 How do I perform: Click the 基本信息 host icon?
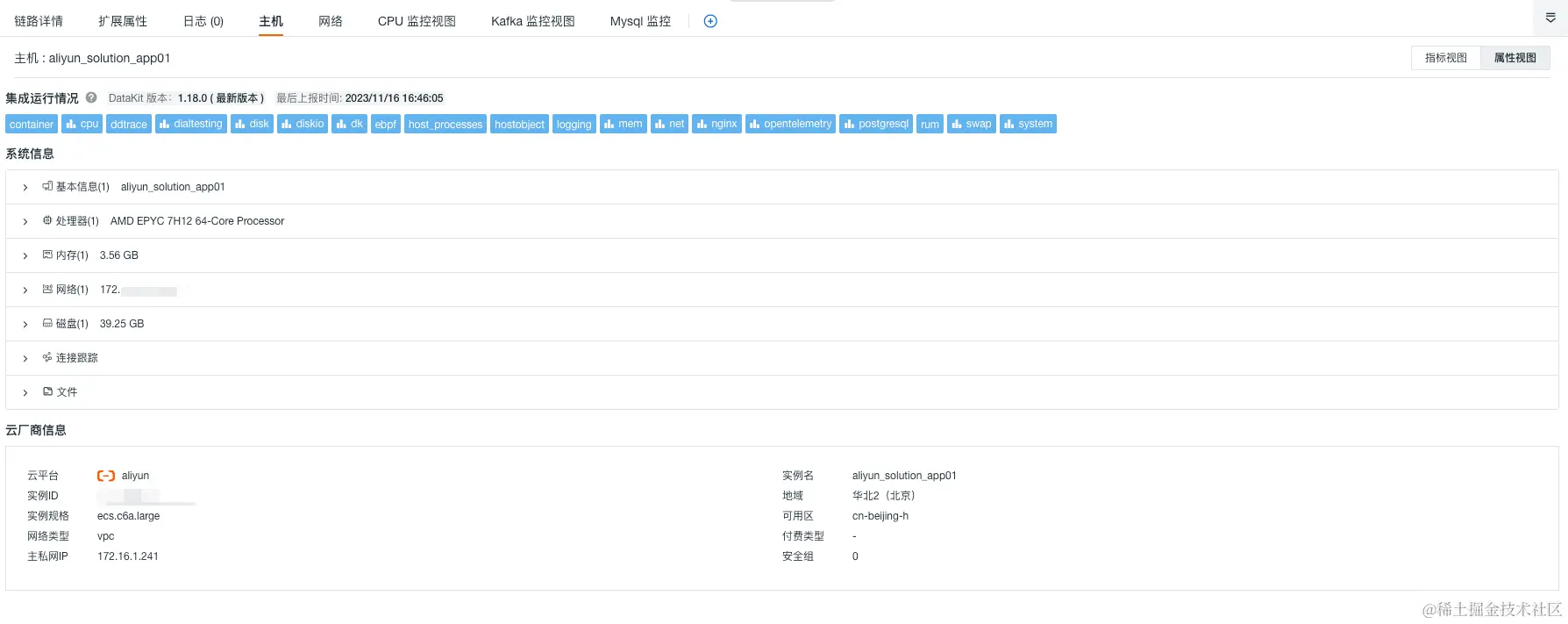(x=47, y=186)
